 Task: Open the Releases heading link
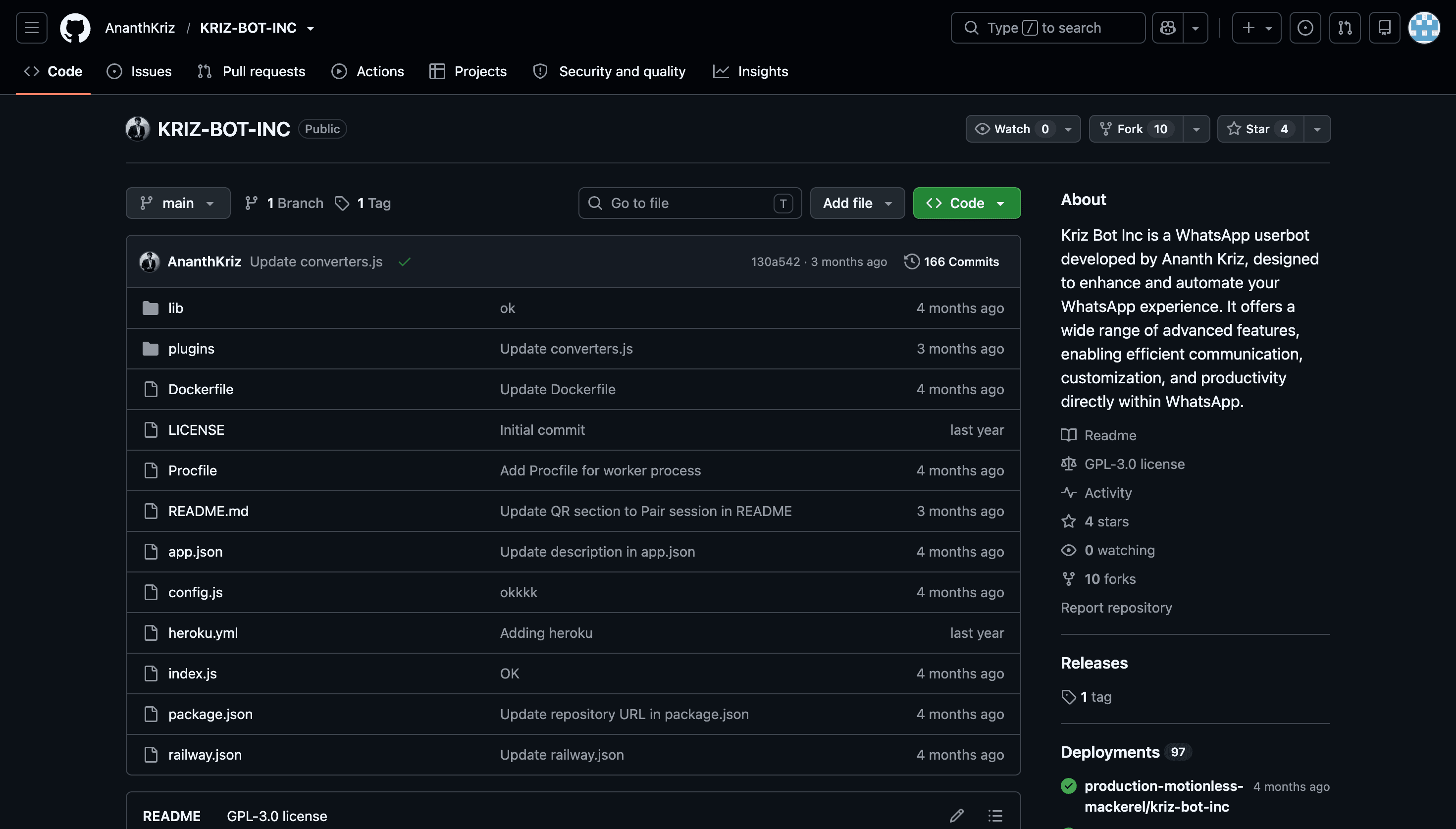1094,663
